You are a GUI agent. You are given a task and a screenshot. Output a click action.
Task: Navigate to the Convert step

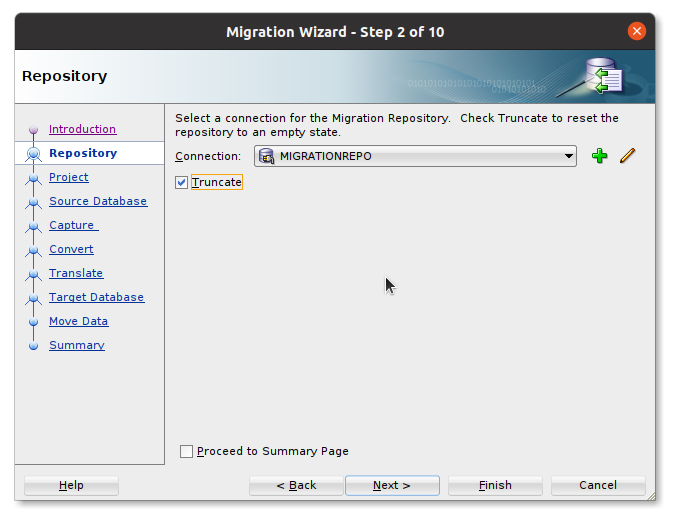tap(71, 249)
